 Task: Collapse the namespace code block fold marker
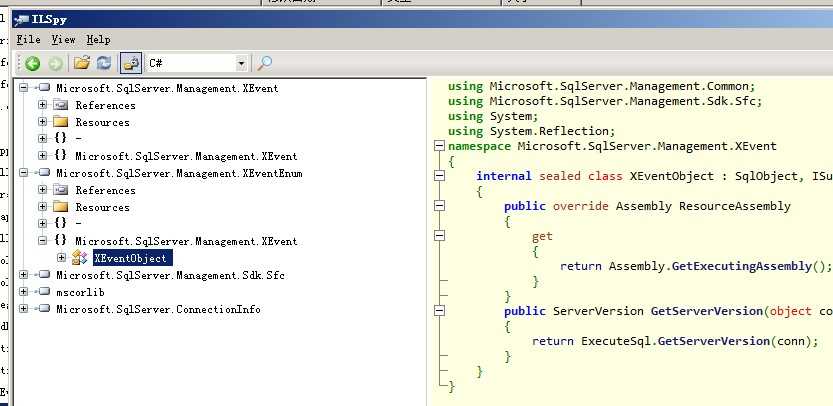point(439,146)
